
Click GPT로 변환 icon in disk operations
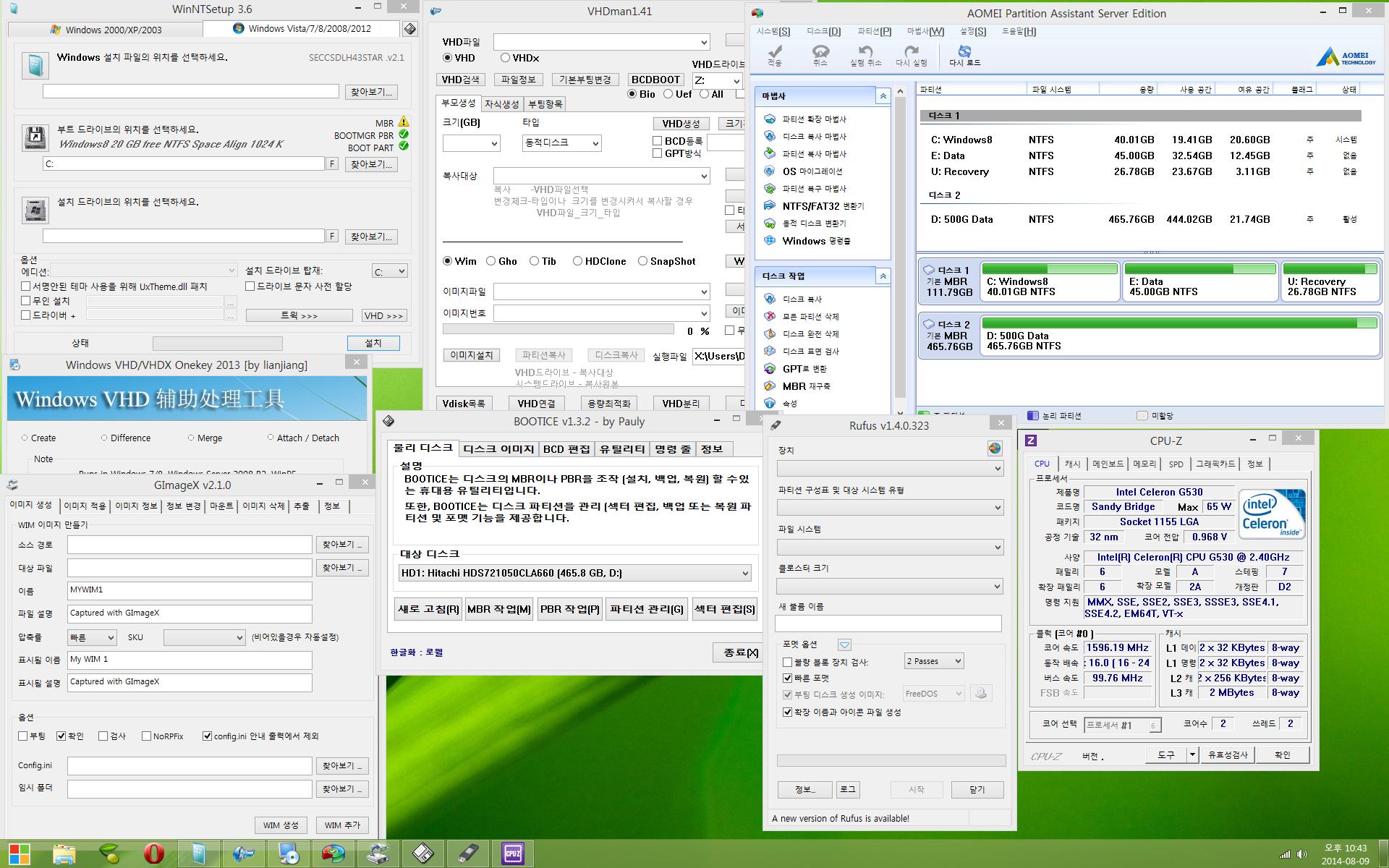[770, 368]
